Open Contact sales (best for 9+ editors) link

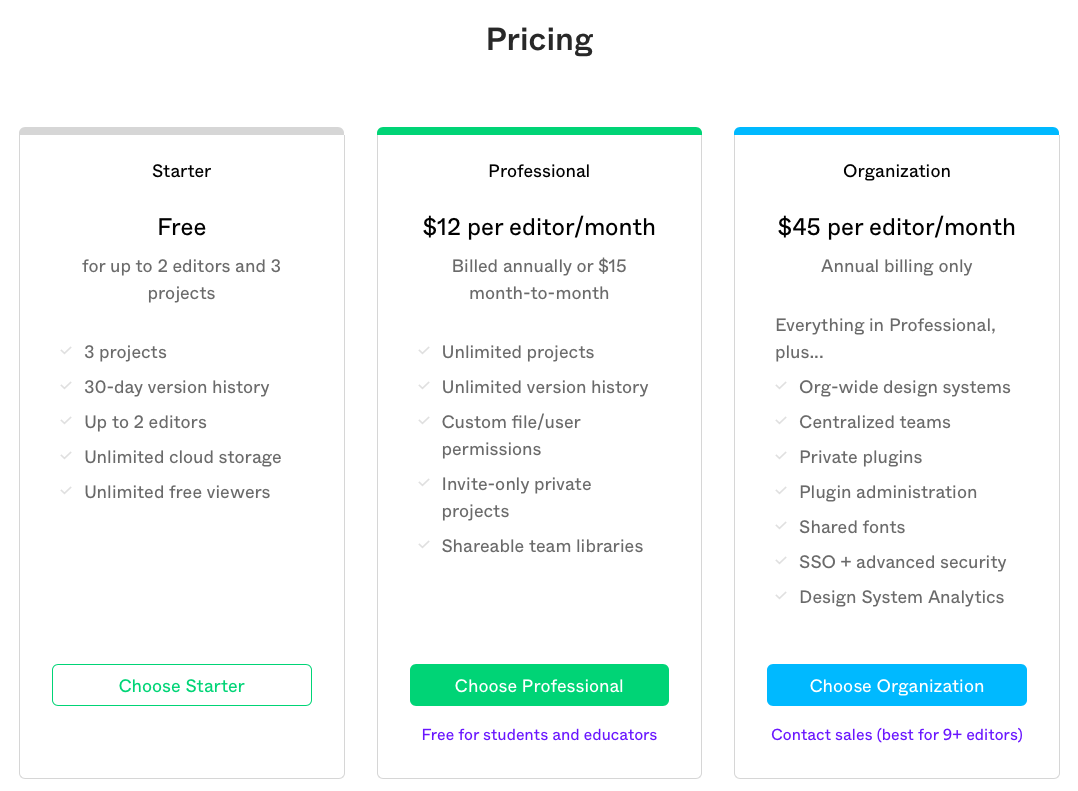(896, 735)
